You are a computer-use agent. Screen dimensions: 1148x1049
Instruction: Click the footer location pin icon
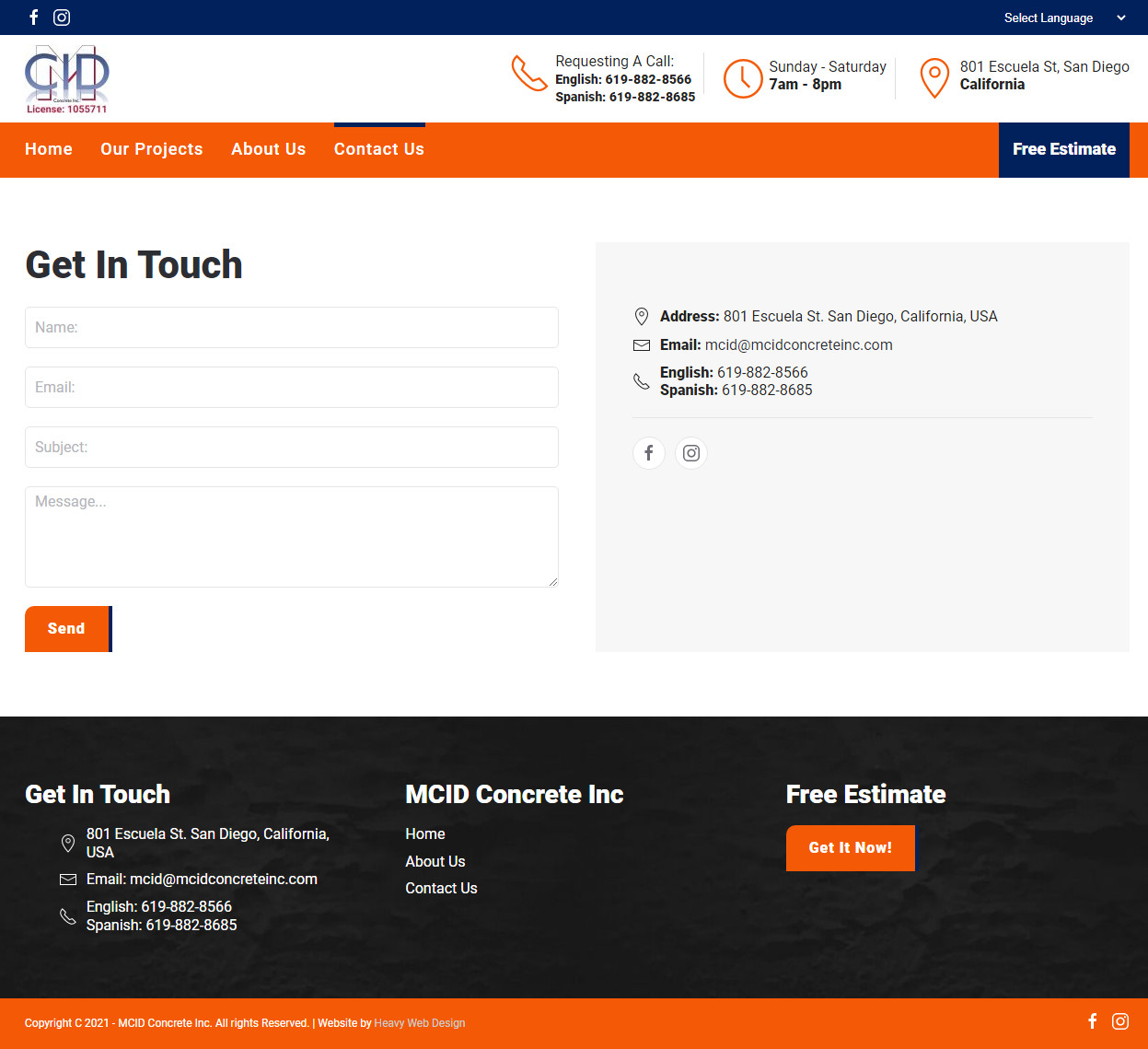68,843
